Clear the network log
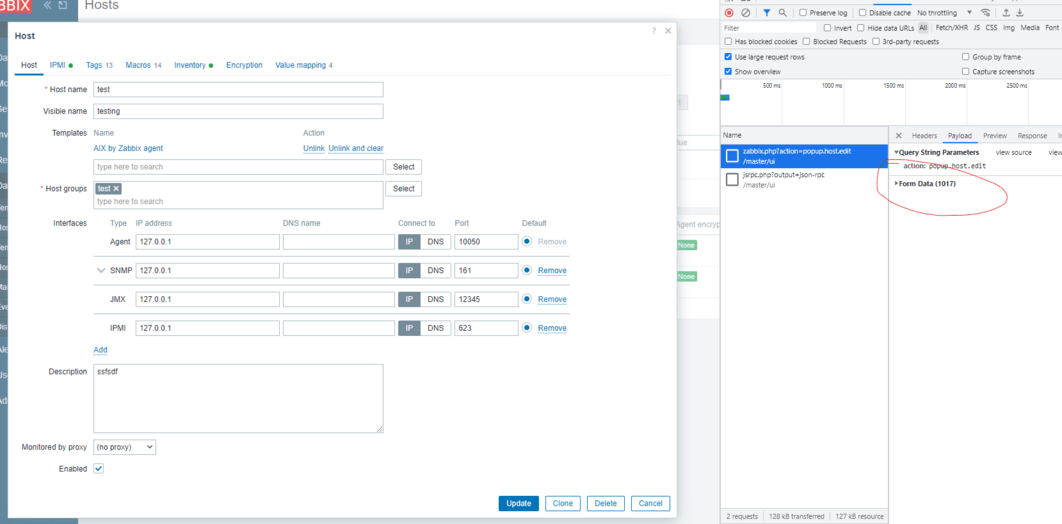 pos(745,13)
